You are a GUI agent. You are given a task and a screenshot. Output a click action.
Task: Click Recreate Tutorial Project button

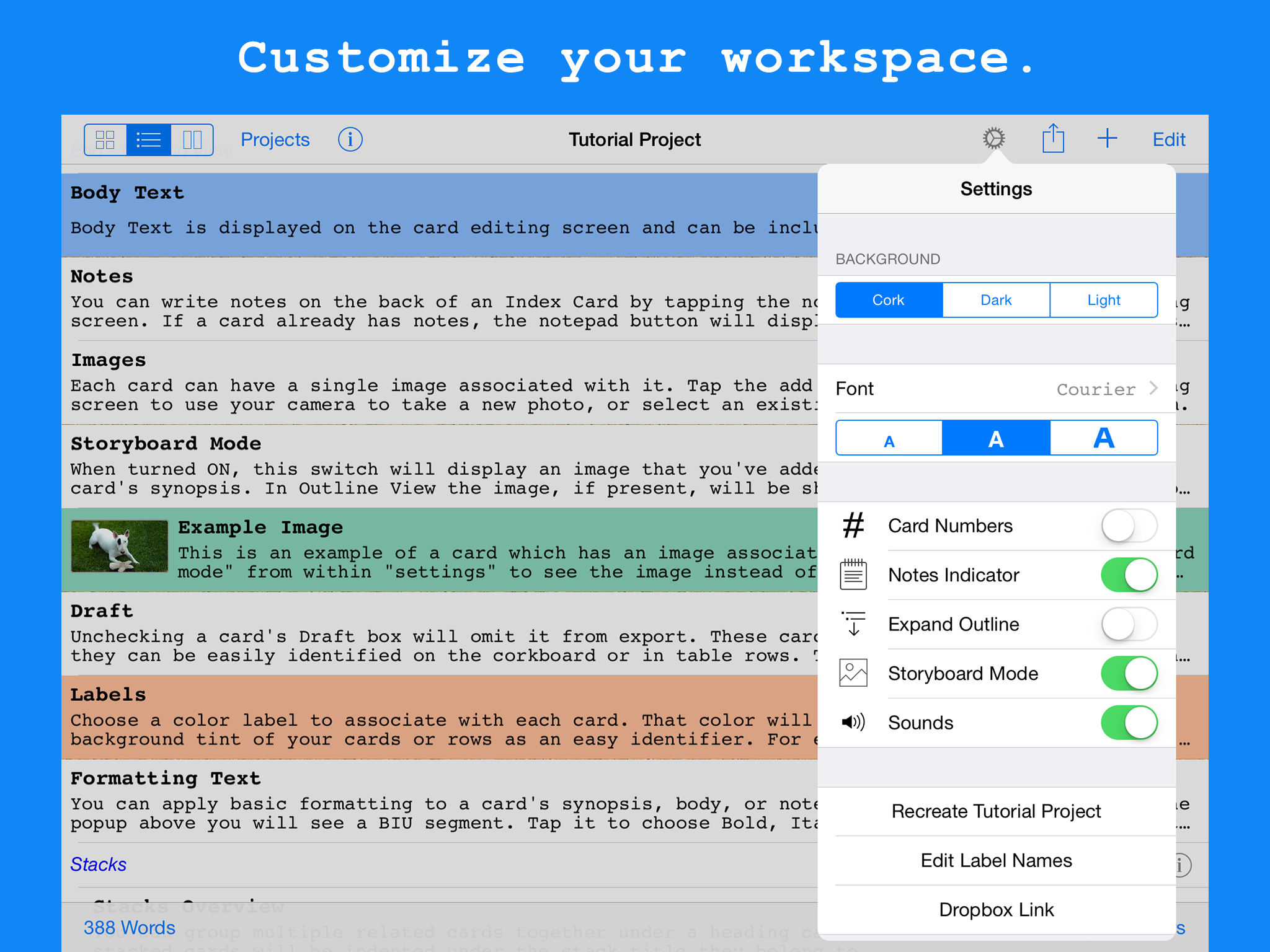pyautogui.click(x=996, y=810)
